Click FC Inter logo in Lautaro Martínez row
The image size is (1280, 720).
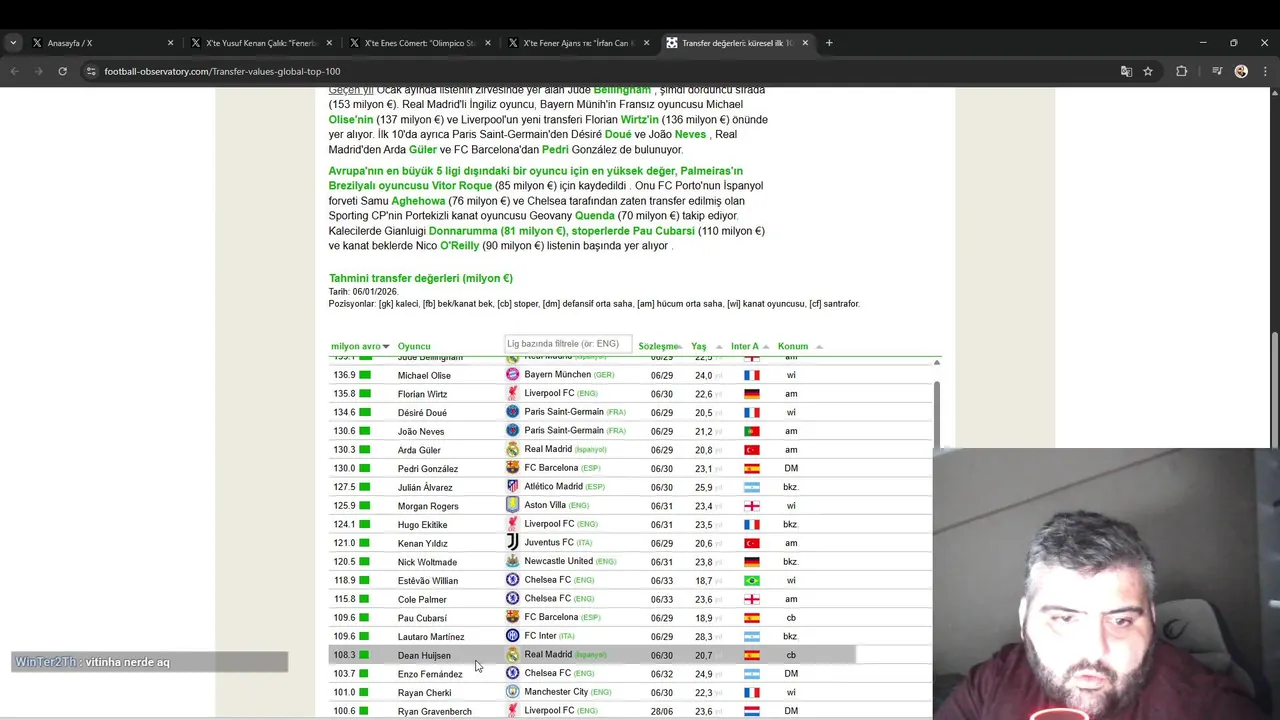pyautogui.click(x=512, y=636)
